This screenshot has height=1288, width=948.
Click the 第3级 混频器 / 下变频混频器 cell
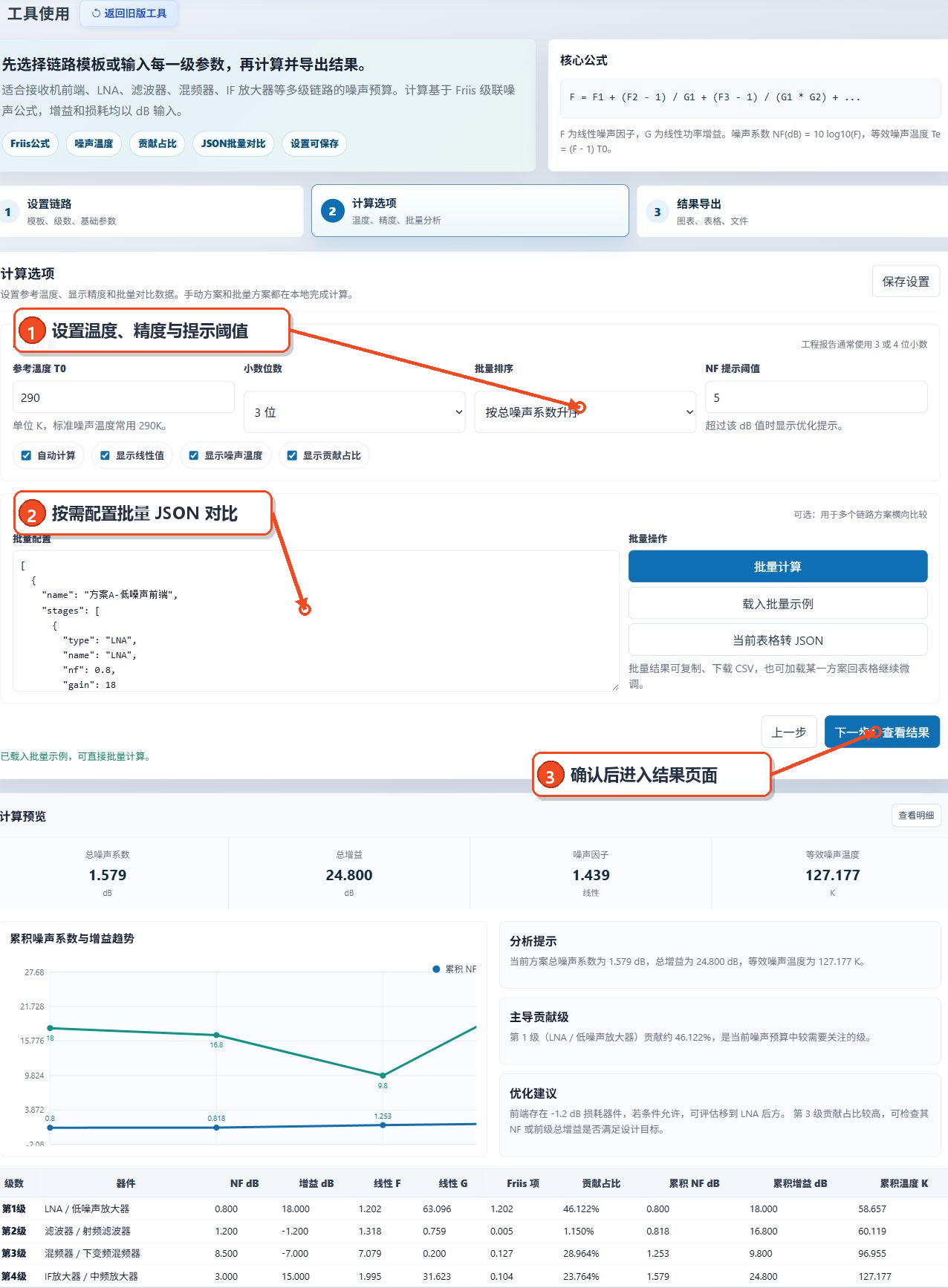92,1253
